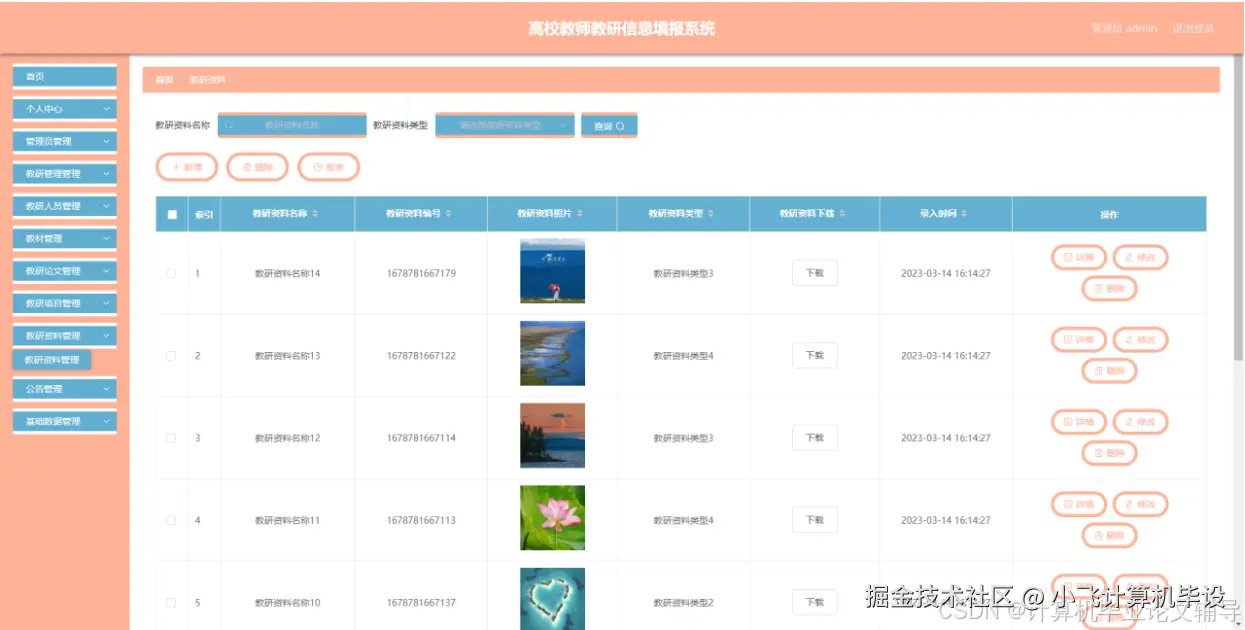Check the checkbox for row 1
This screenshot has height=630, width=1245.
pyautogui.click(x=170, y=271)
